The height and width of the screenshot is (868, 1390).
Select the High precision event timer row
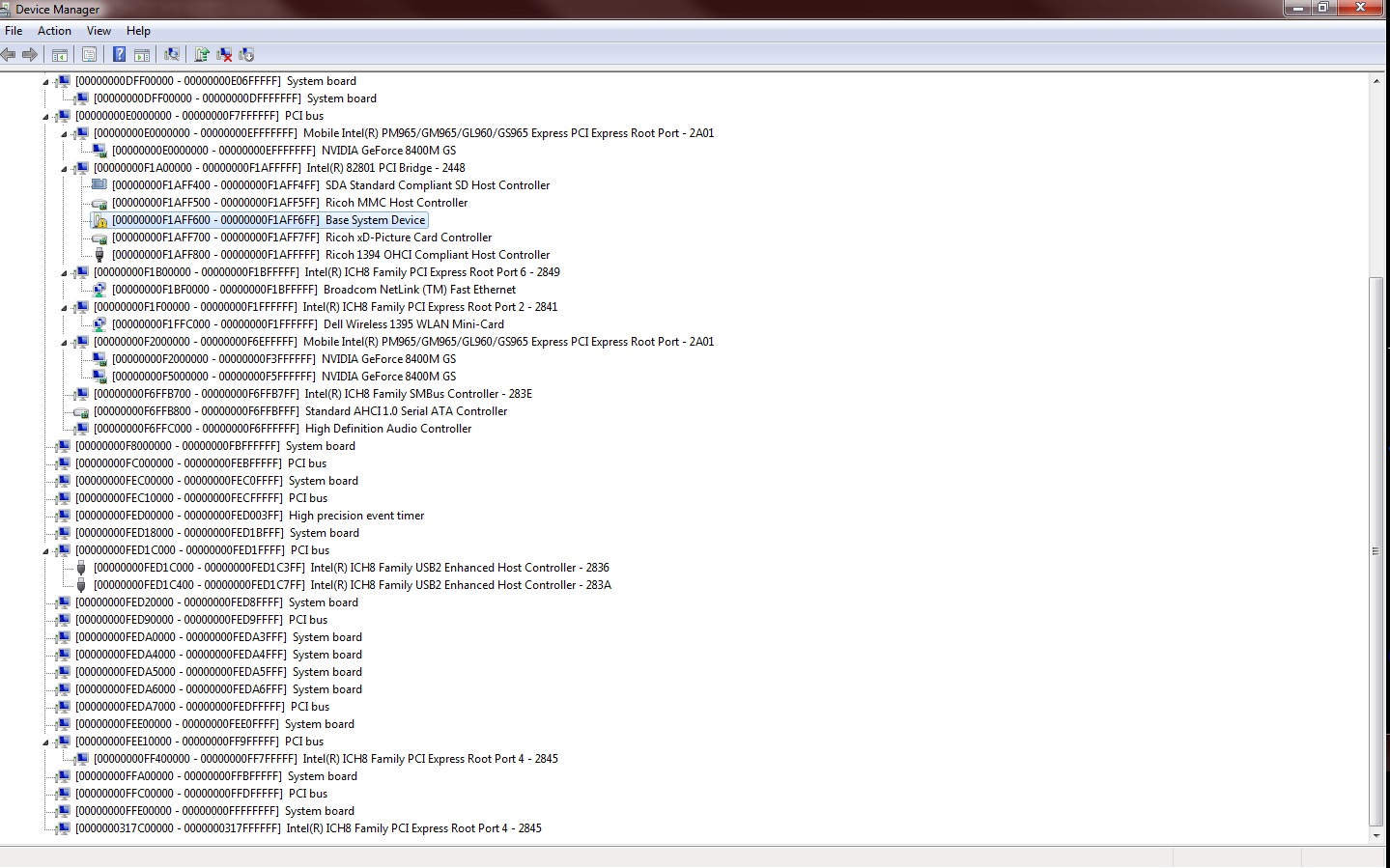[250, 516]
